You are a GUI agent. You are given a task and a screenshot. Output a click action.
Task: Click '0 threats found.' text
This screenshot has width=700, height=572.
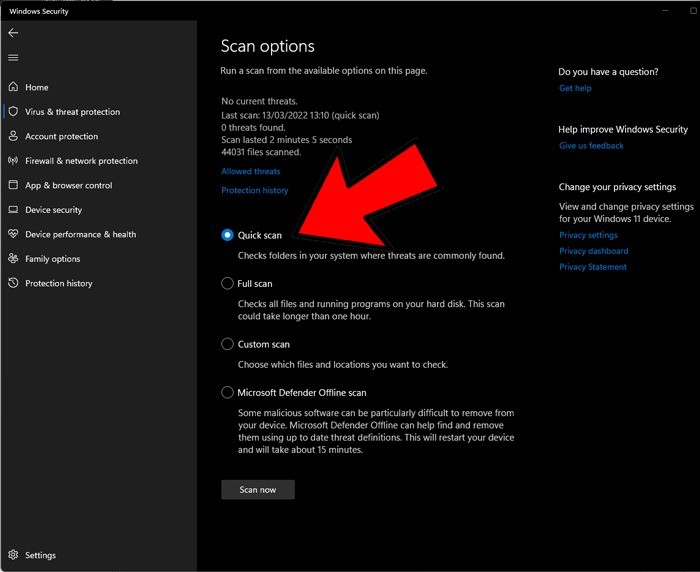(x=253, y=128)
